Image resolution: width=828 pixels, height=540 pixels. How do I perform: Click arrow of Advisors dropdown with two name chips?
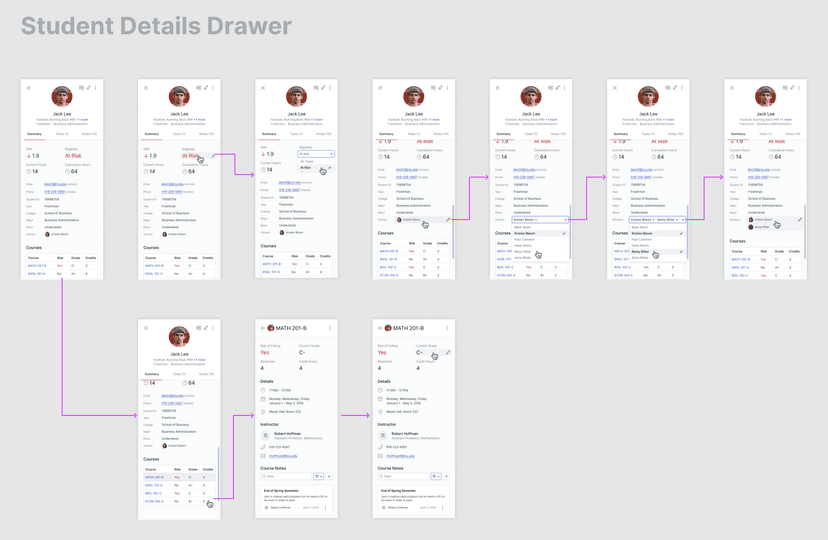(683, 219)
